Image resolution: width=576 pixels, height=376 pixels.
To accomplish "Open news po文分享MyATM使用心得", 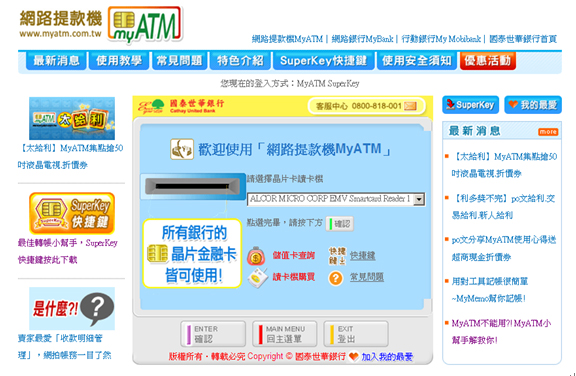I will coord(504,249).
